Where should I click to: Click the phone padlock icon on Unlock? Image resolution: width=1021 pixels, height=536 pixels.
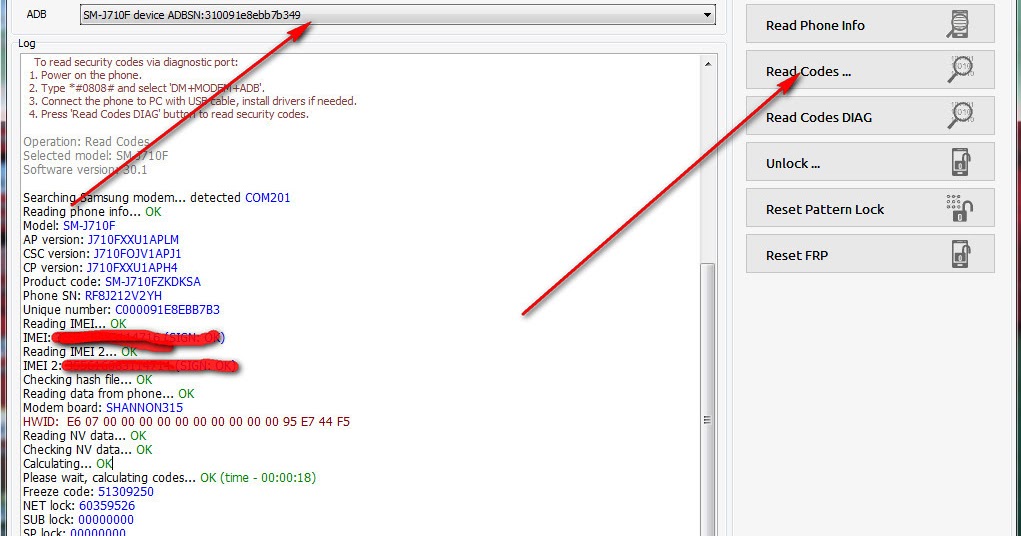960,162
